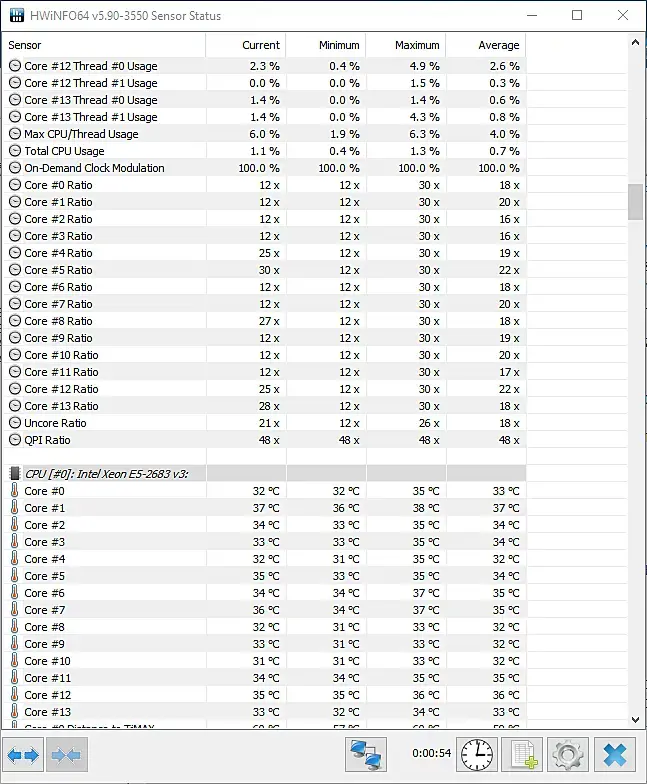Open sensor settings gear icon

tap(568, 754)
